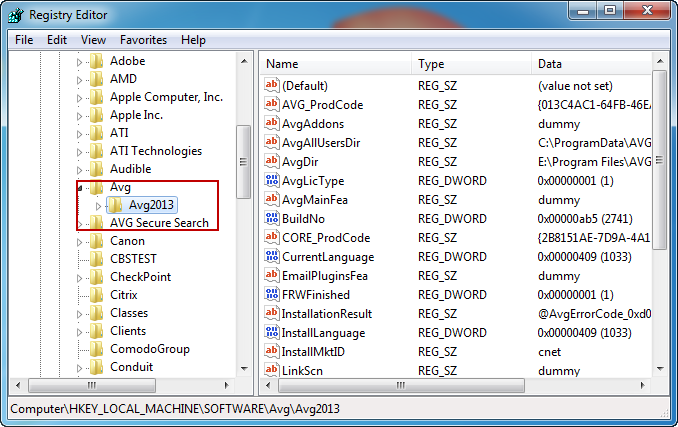
Task: Click the tree pane scroll down arrow
Action: [x=244, y=369]
